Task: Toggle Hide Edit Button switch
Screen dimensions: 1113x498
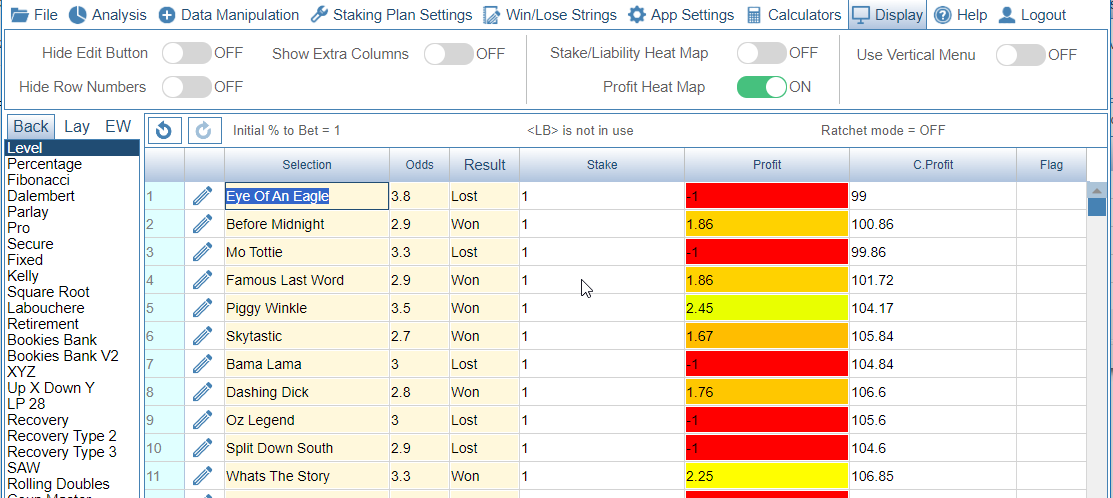Action: 187,53
